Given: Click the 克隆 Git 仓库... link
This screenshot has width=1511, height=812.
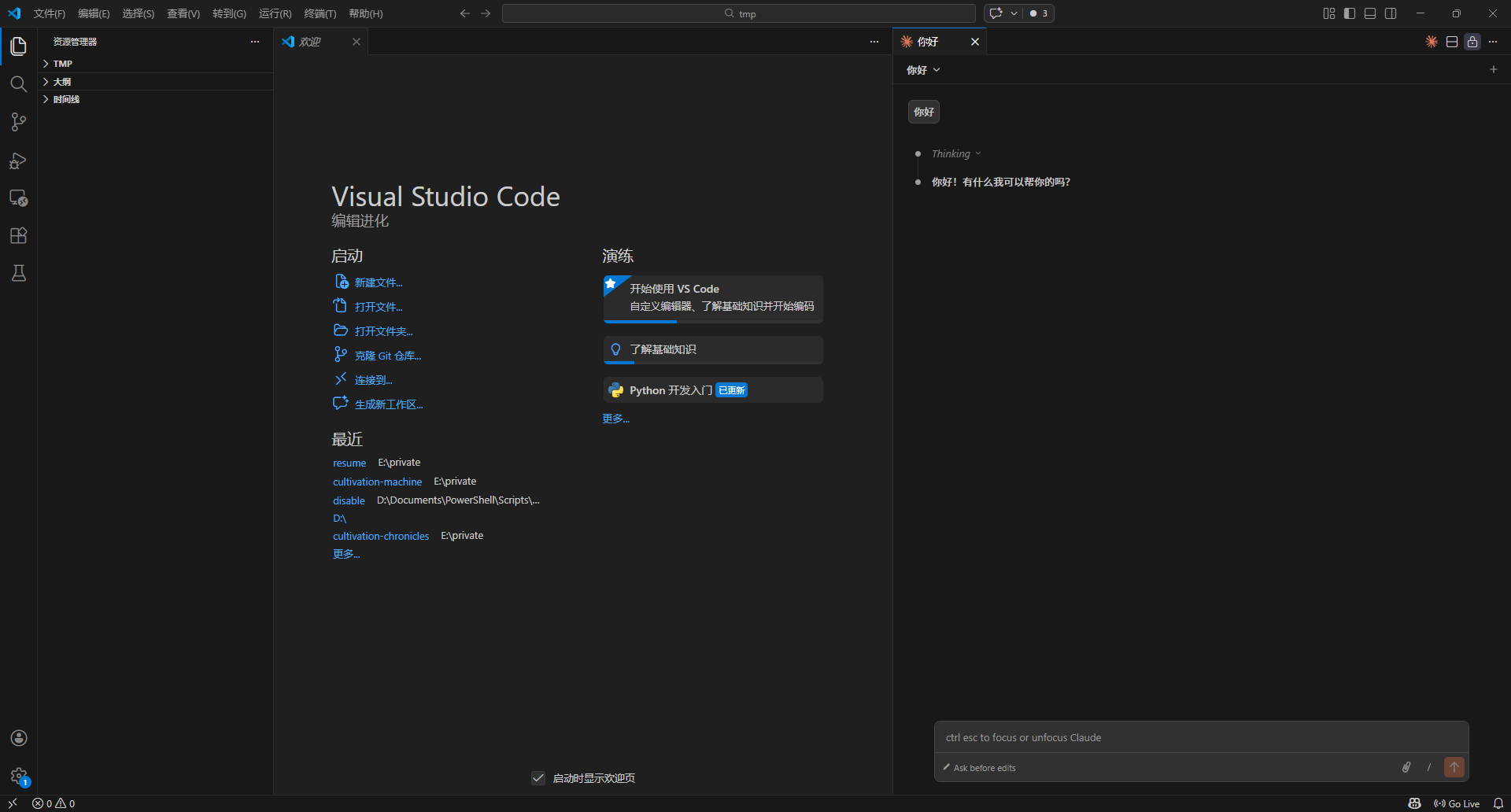Looking at the screenshot, I should point(388,356).
